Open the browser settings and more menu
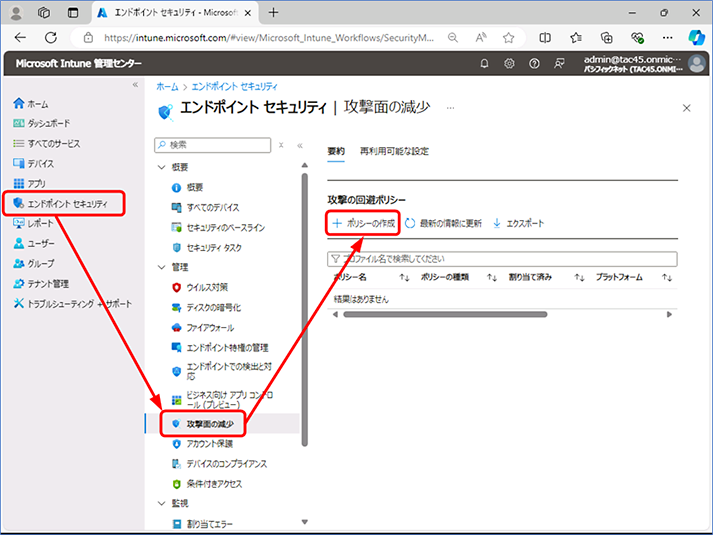The width and height of the screenshot is (713, 535). [668, 38]
